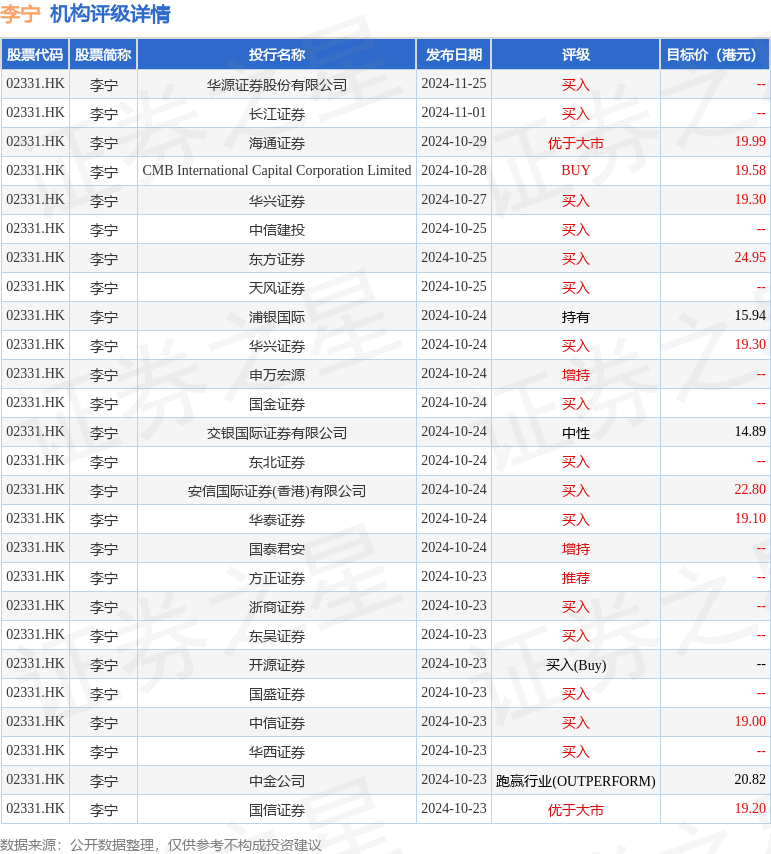
Task: Click the 发布日期 column header
Action: pos(454,54)
